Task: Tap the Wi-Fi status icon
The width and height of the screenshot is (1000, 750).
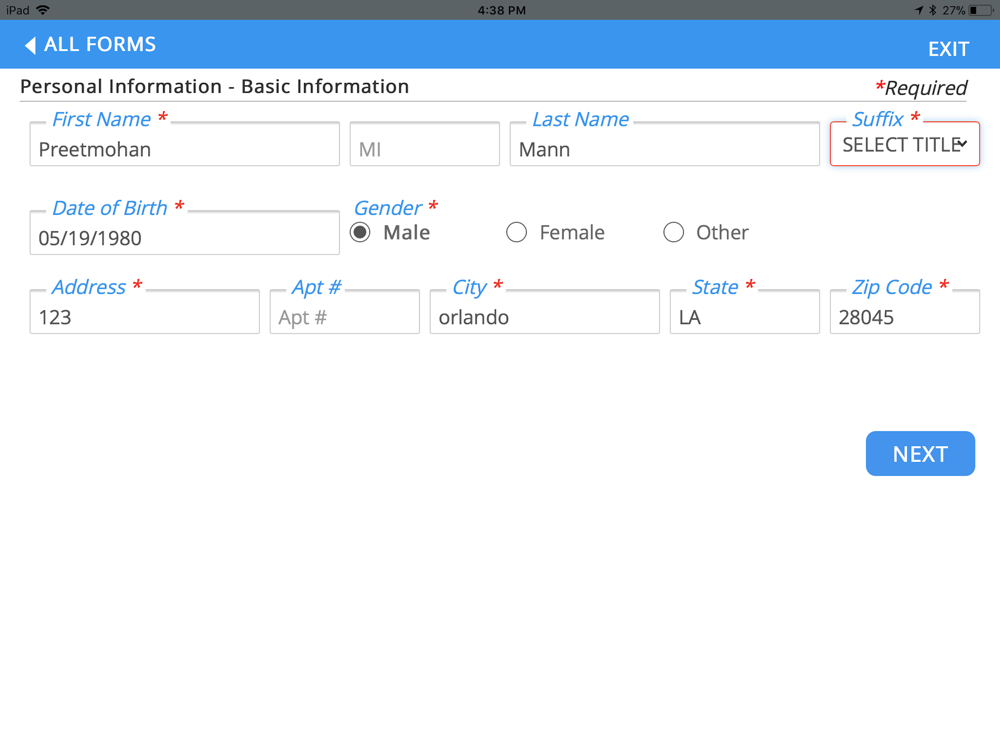Action: click(x=43, y=10)
